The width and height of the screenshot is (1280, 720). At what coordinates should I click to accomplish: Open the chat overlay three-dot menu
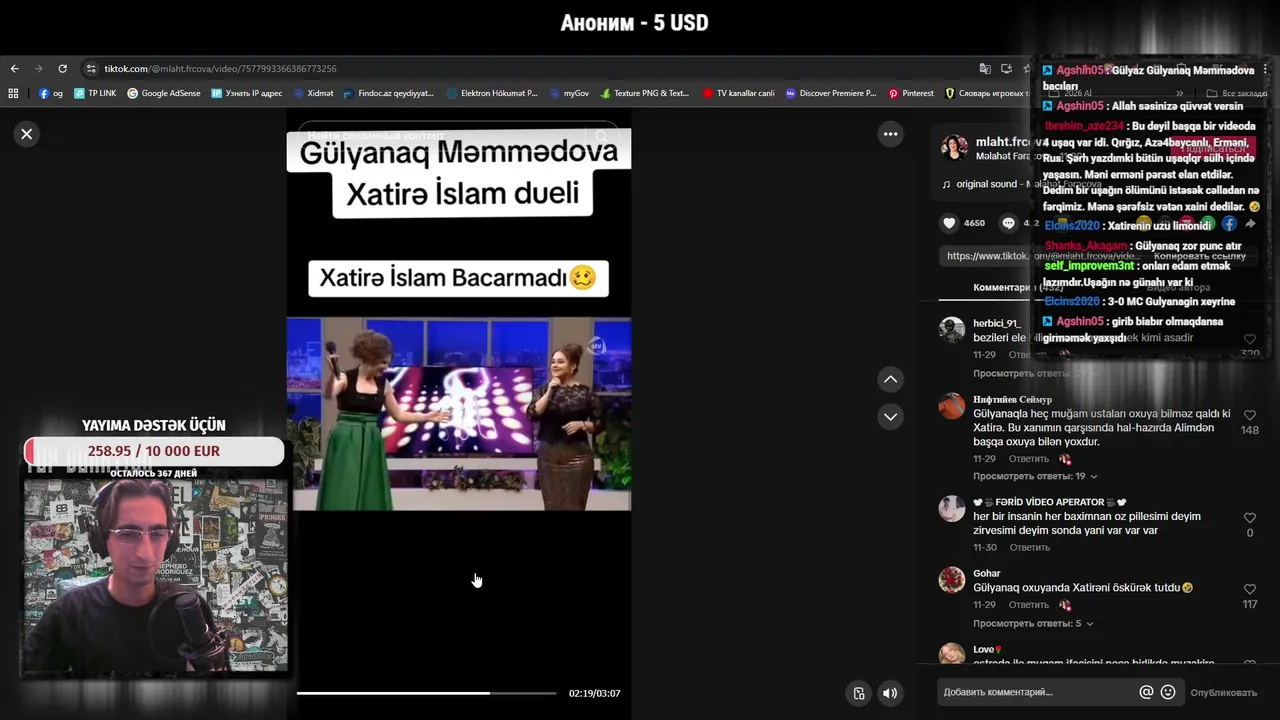(x=1265, y=70)
